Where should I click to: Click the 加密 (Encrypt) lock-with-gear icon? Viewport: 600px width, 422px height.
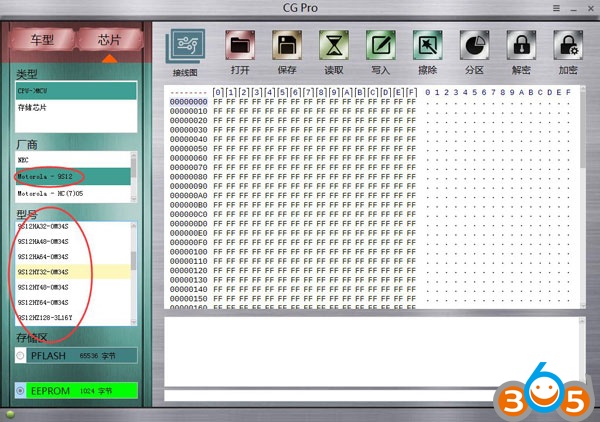[x=568, y=45]
